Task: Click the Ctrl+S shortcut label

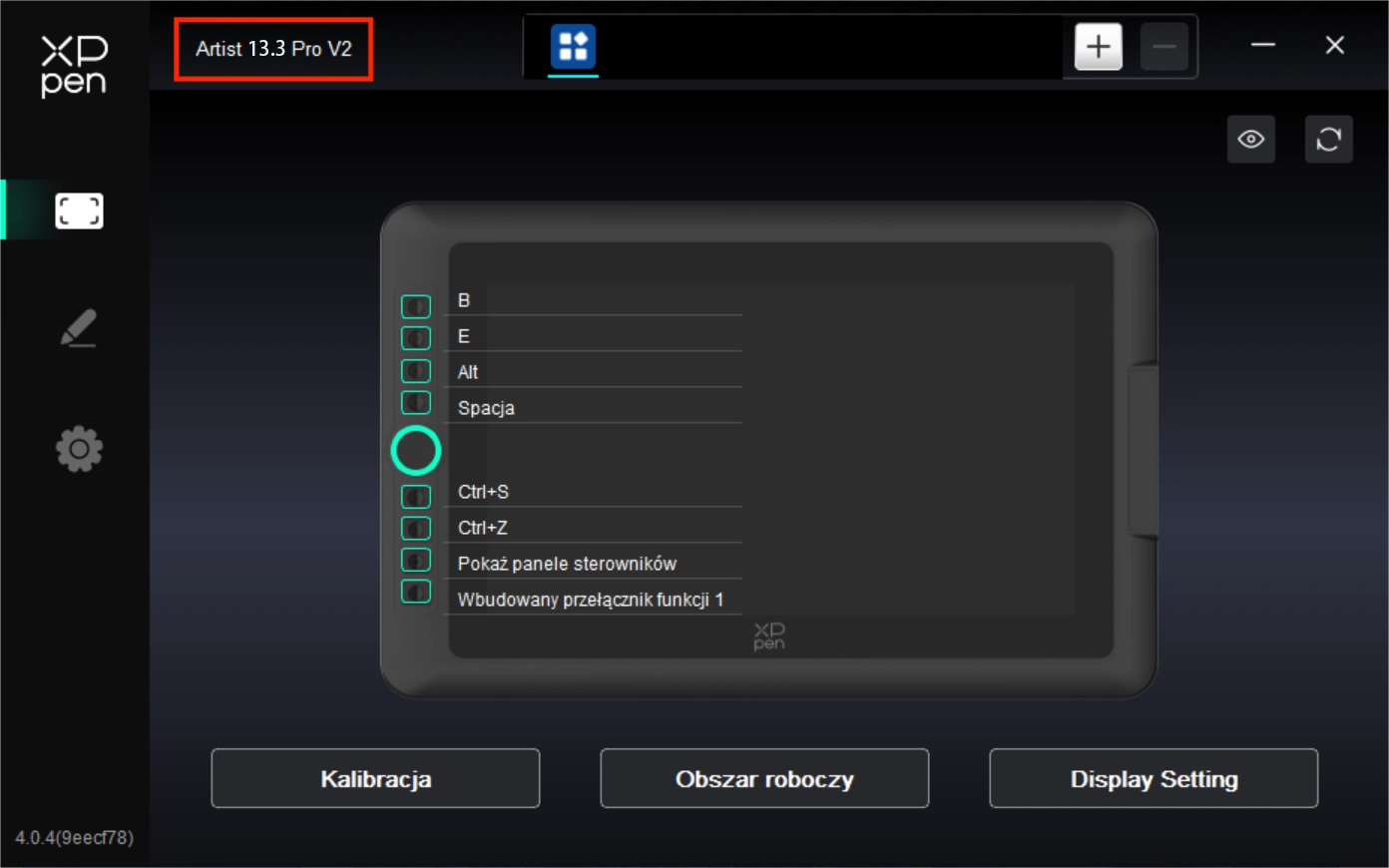Action: 483,492
